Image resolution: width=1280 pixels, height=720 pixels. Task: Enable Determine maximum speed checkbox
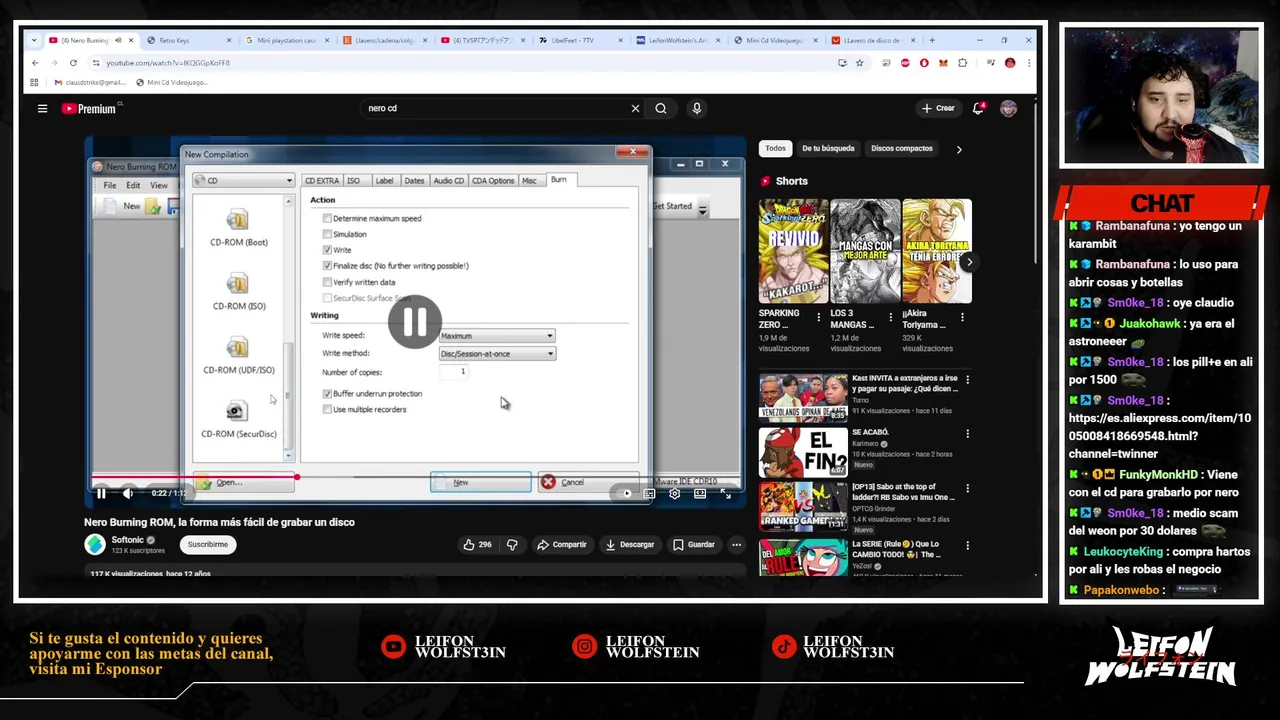327,218
